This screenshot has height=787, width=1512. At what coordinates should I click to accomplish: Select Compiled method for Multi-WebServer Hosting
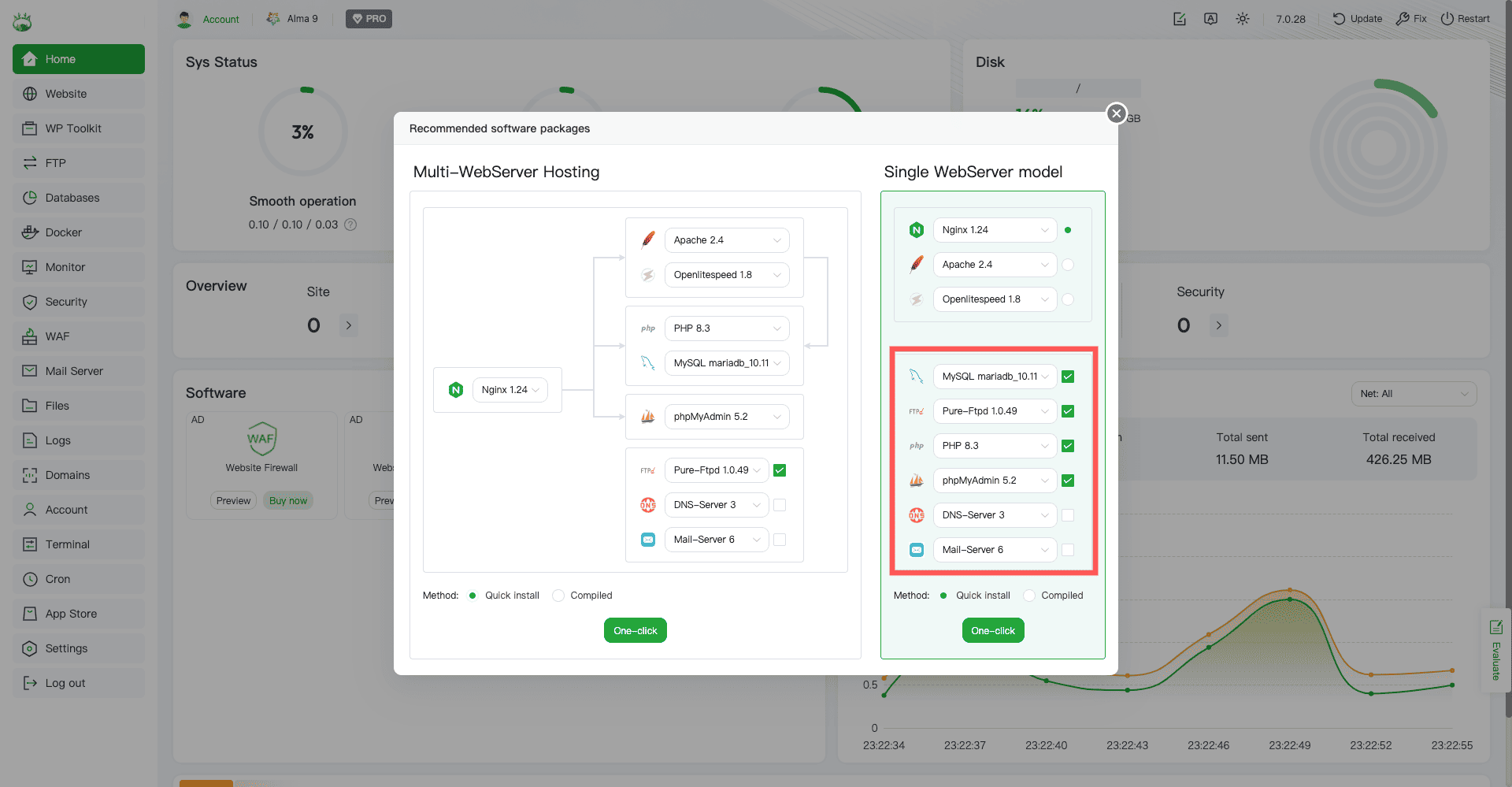point(558,596)
